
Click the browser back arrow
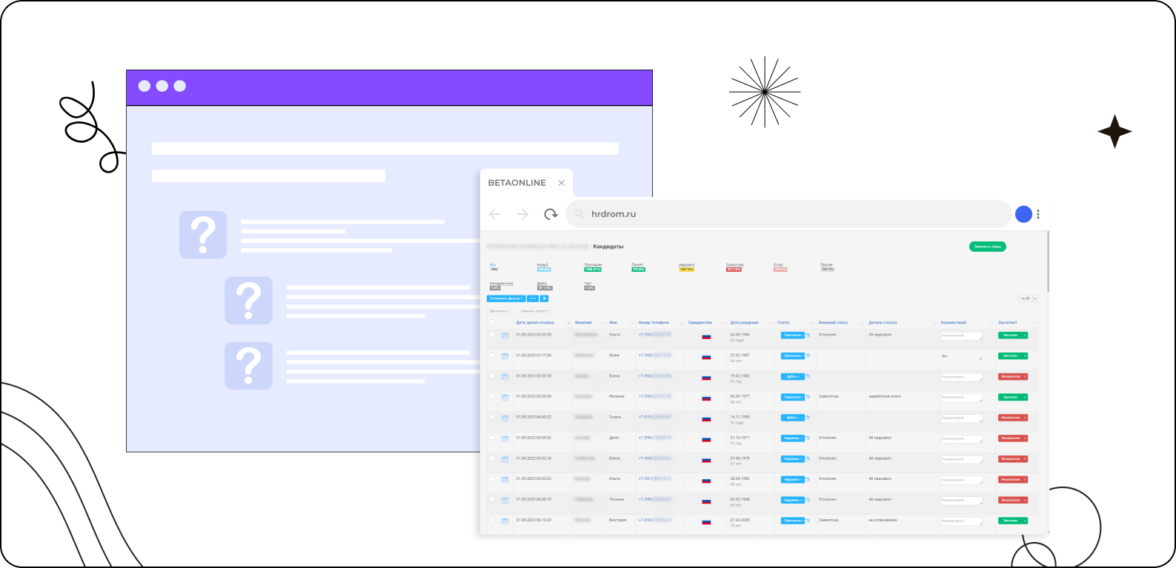click(494, 215)
